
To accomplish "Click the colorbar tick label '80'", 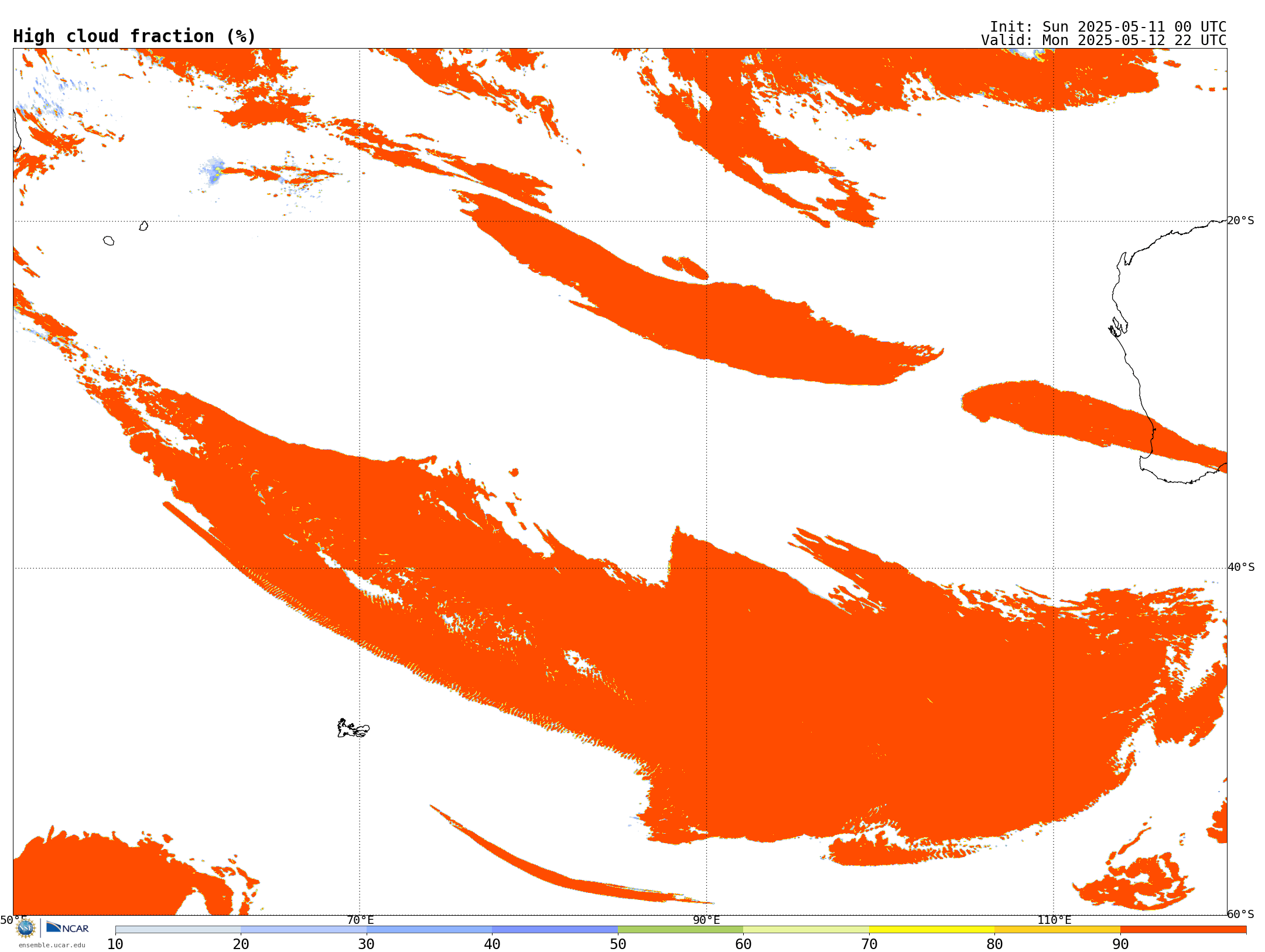I will point(994,944).
